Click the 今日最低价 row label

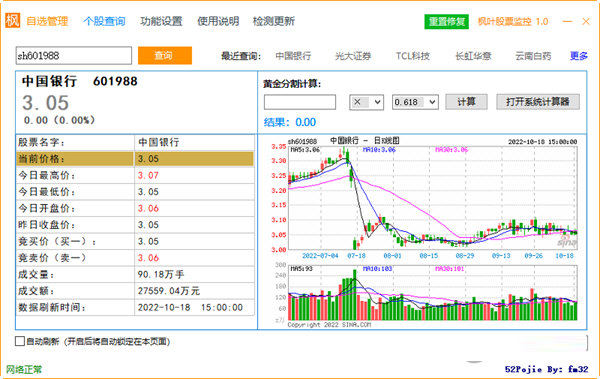(x=47, y=192)
